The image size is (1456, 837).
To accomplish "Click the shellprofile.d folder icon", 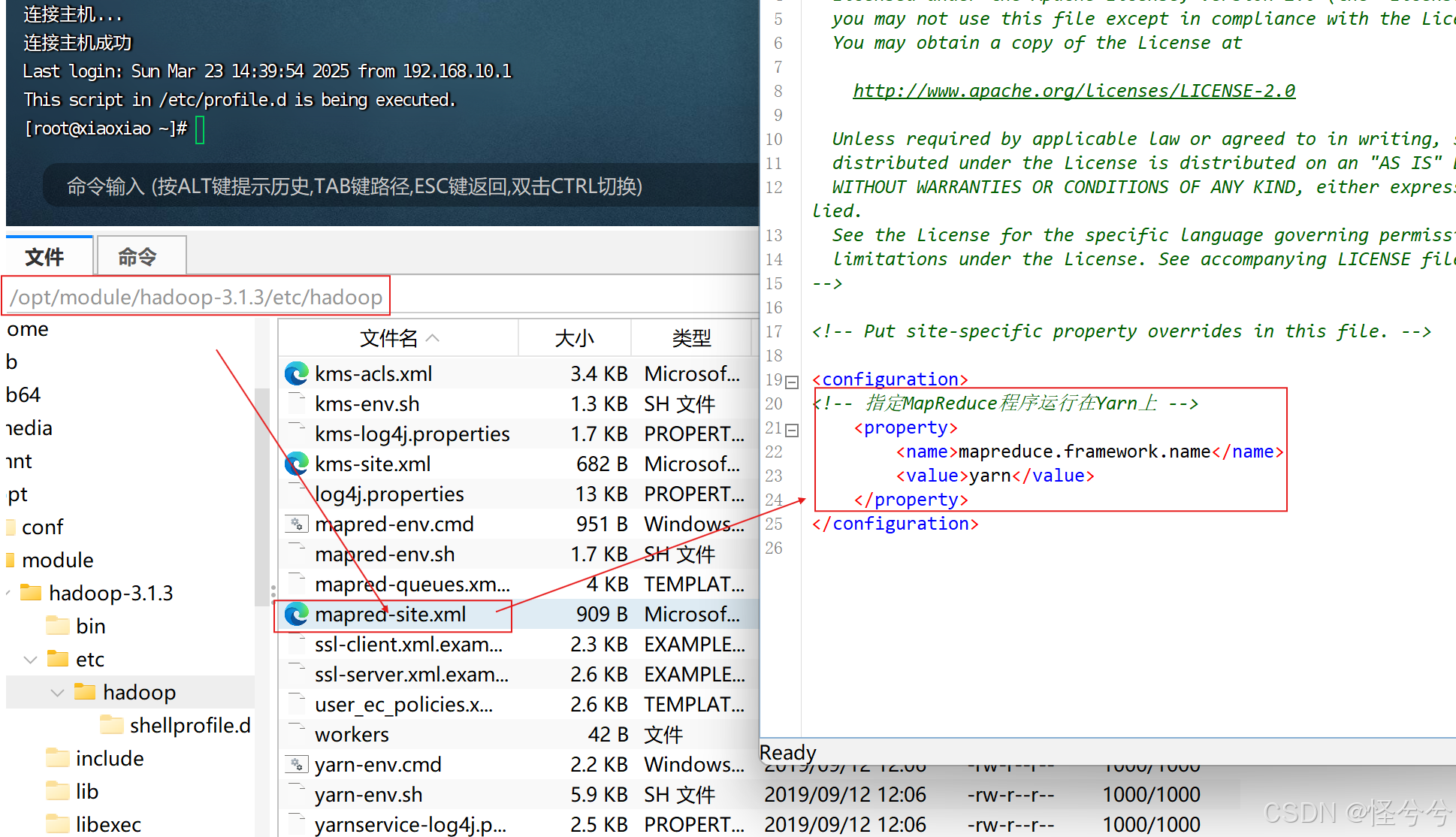I will pos(112,724).
